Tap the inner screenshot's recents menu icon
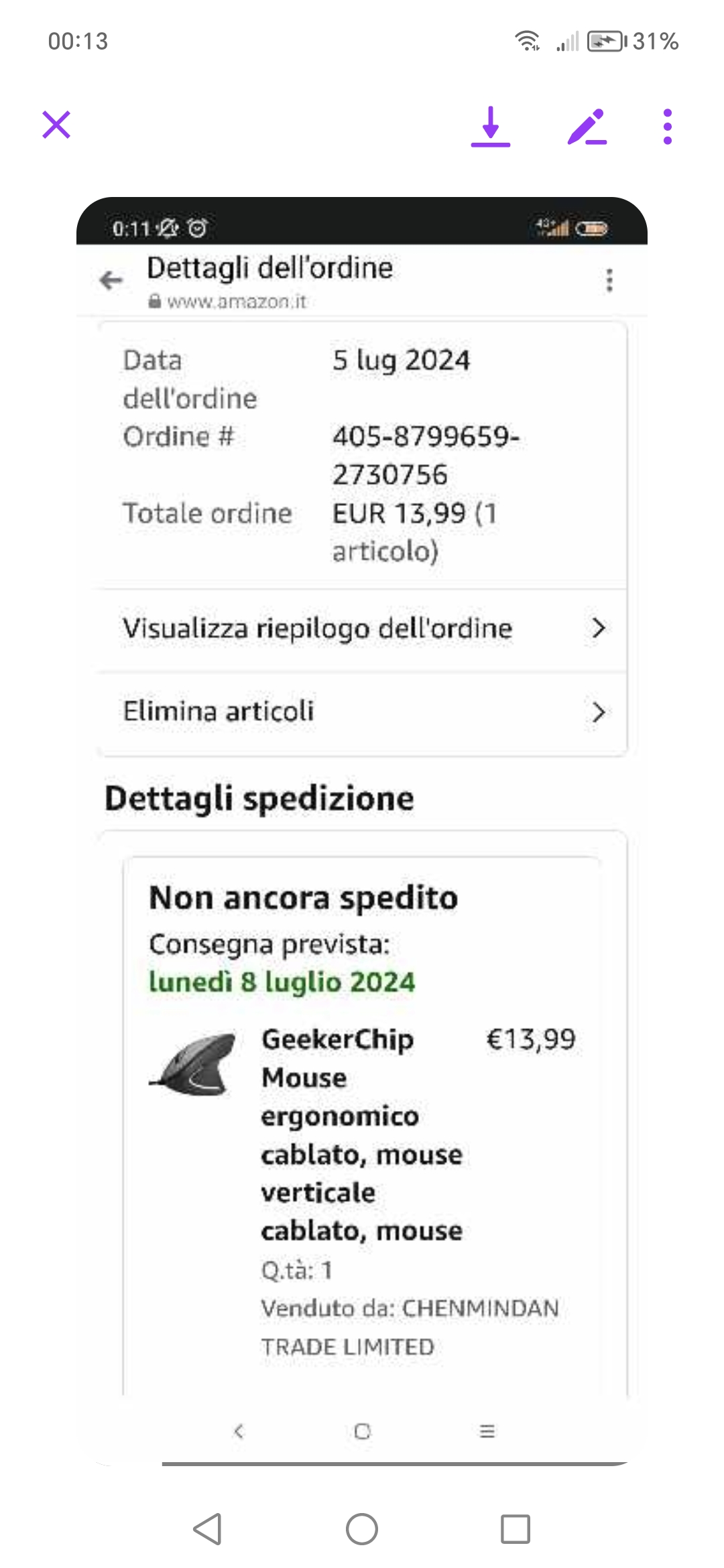724x1568 pixels. 487,1431
